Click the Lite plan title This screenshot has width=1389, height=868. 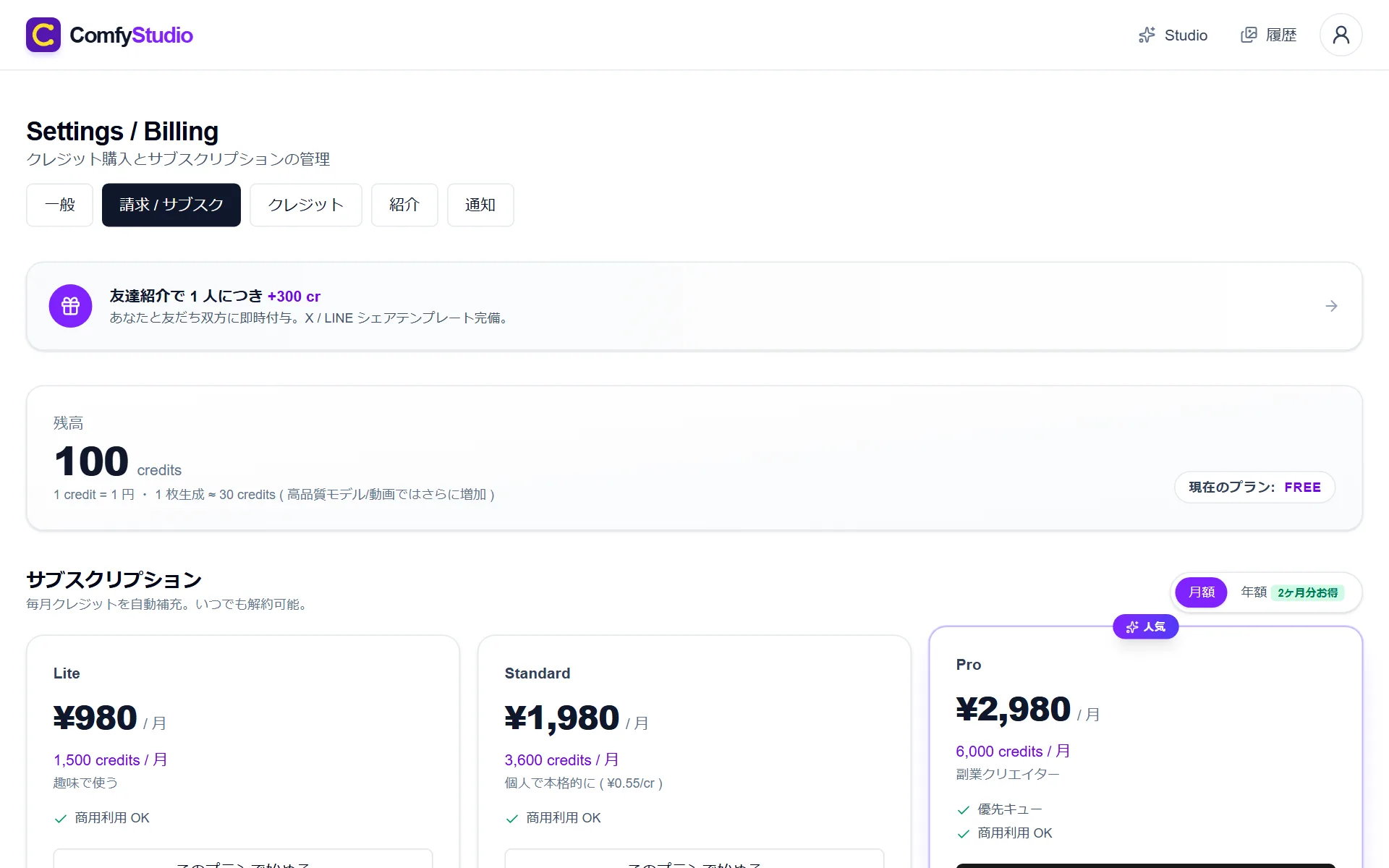coord(67,673)
